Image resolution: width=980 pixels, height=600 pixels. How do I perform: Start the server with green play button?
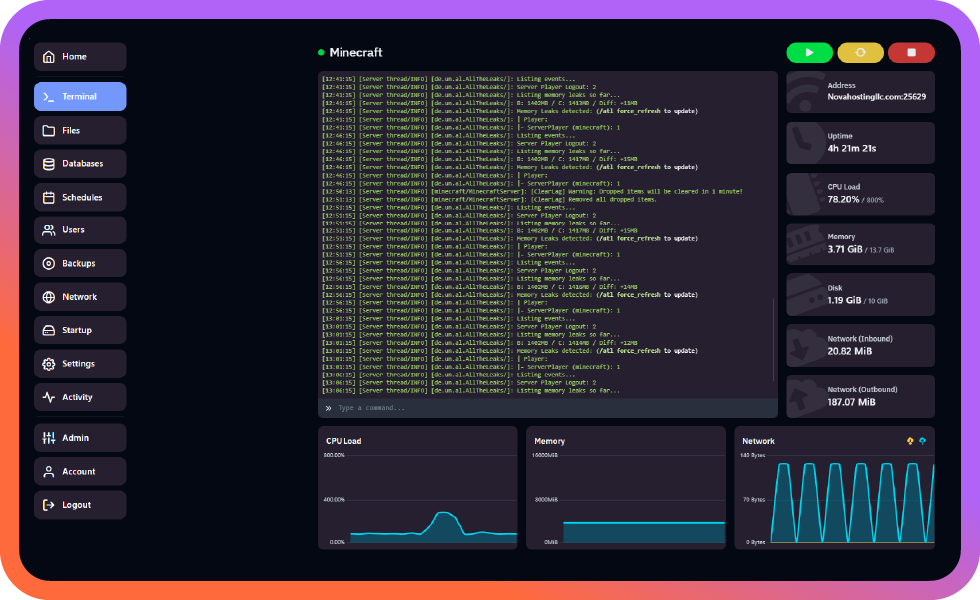[809, 52]
